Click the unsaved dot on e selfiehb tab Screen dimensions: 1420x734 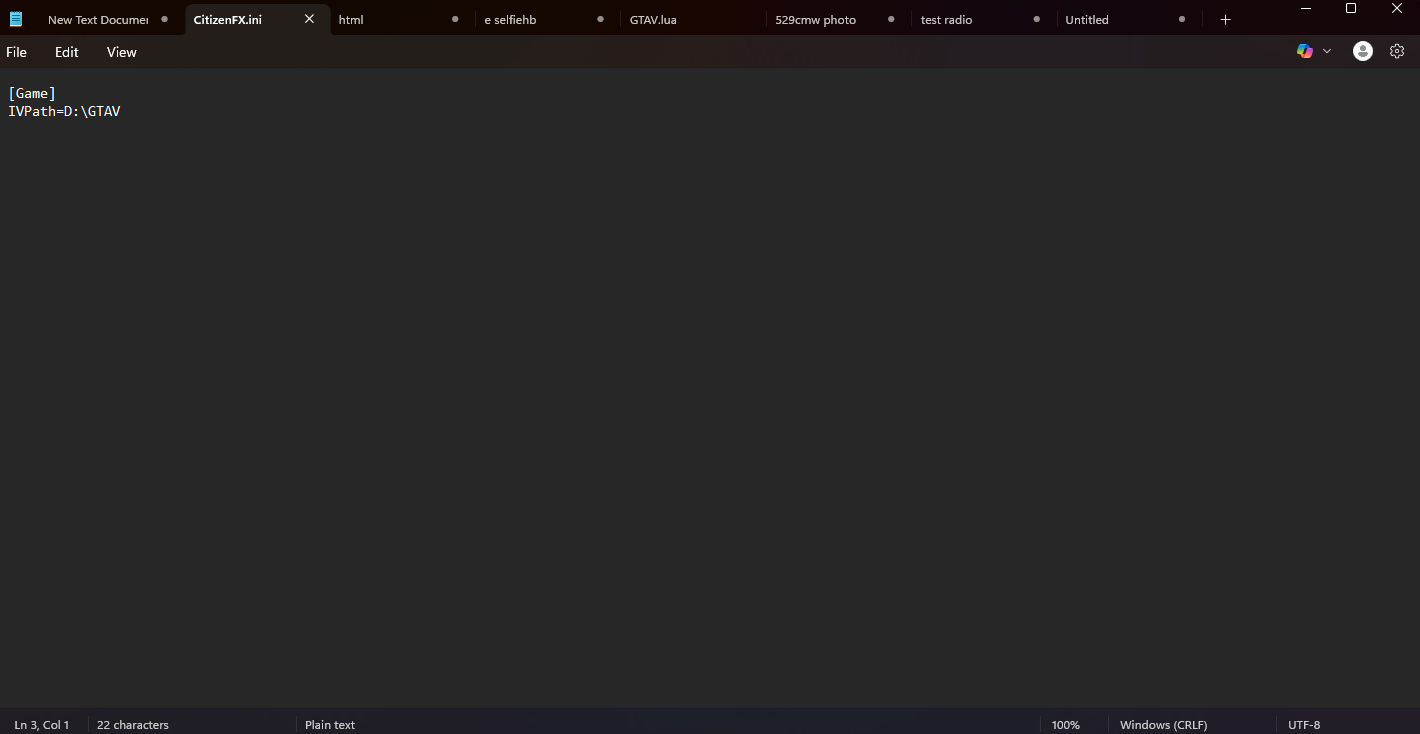[x=600, y=19]
